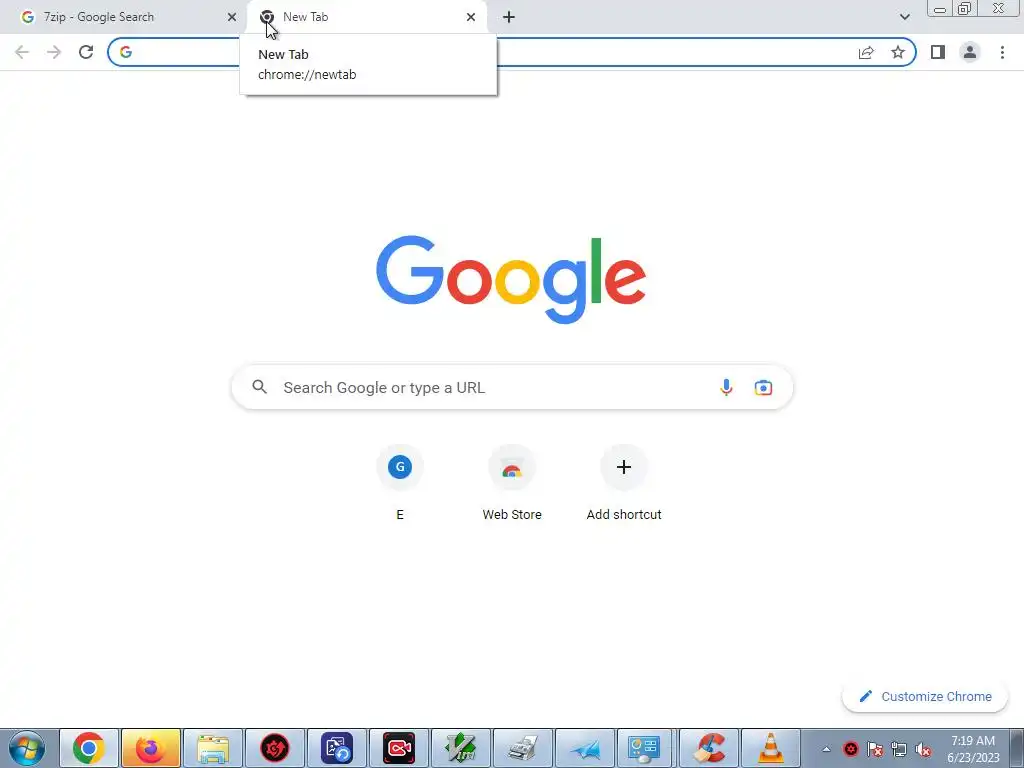Launch Firefox from the taskbar

pos(151,748)
